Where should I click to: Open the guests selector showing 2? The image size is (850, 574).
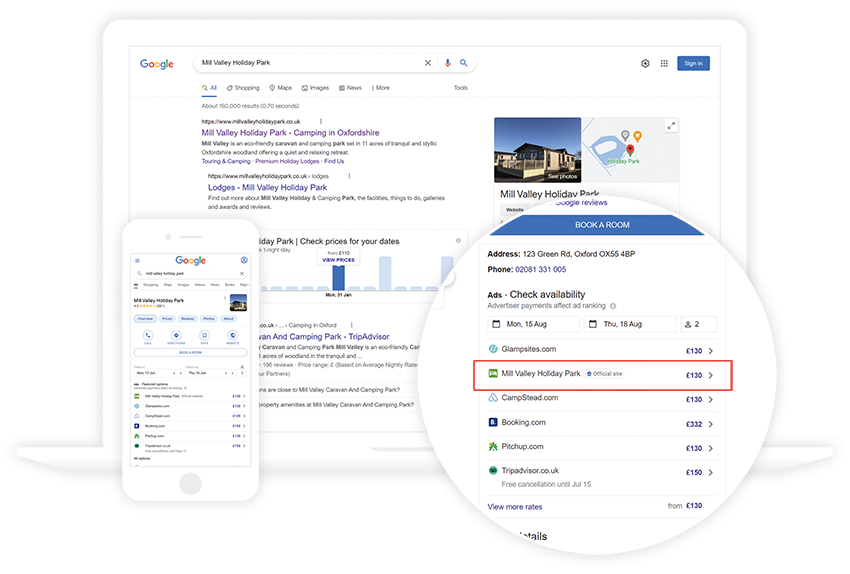pos(699,324)
